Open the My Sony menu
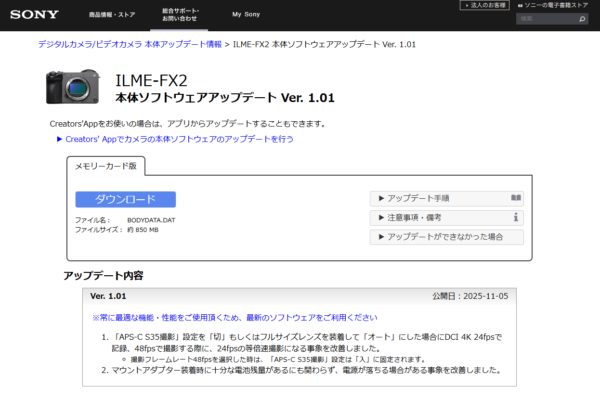The image size is (600, 398). (246, 14)
